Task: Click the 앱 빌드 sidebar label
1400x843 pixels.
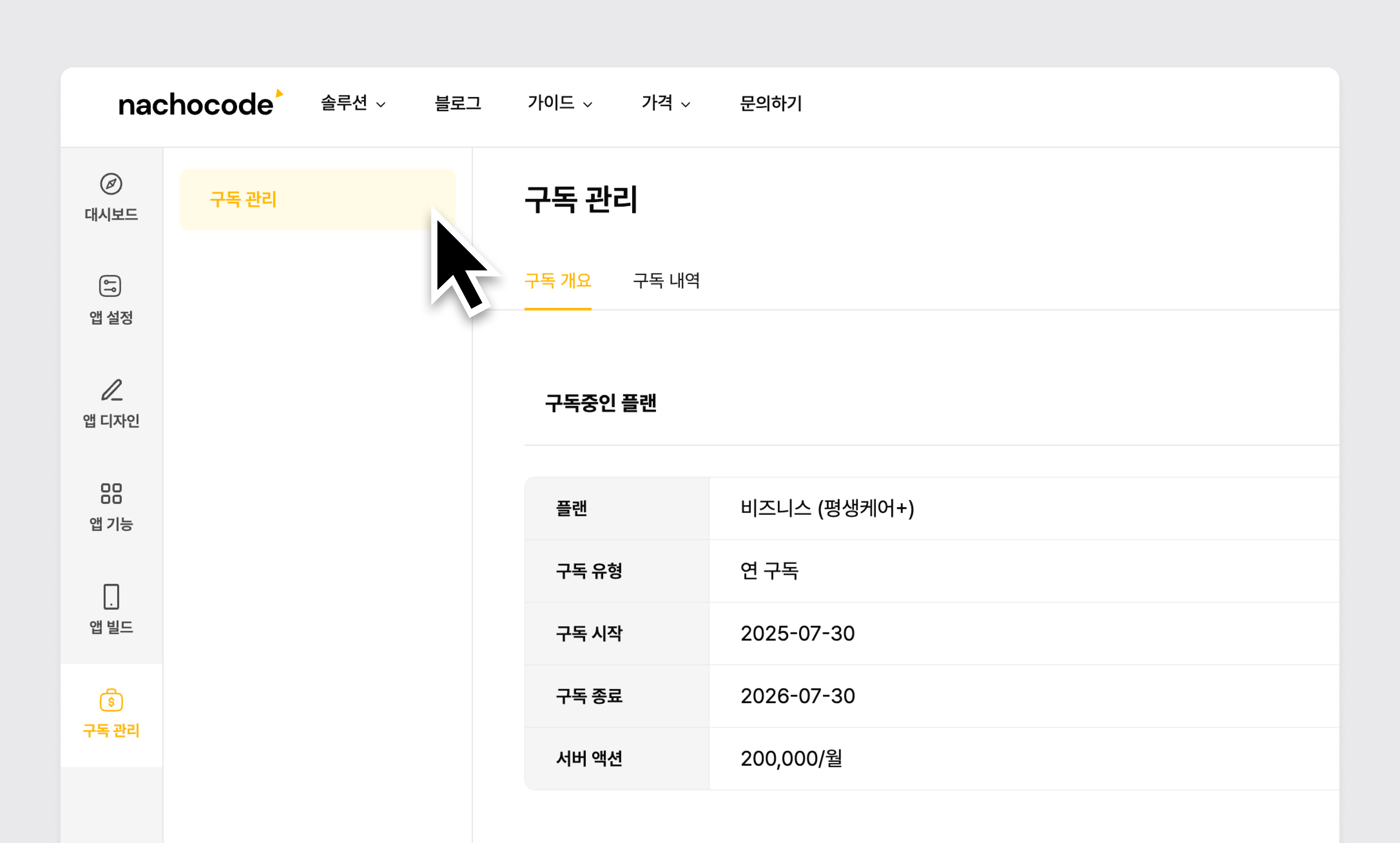Action: [111, 627]
